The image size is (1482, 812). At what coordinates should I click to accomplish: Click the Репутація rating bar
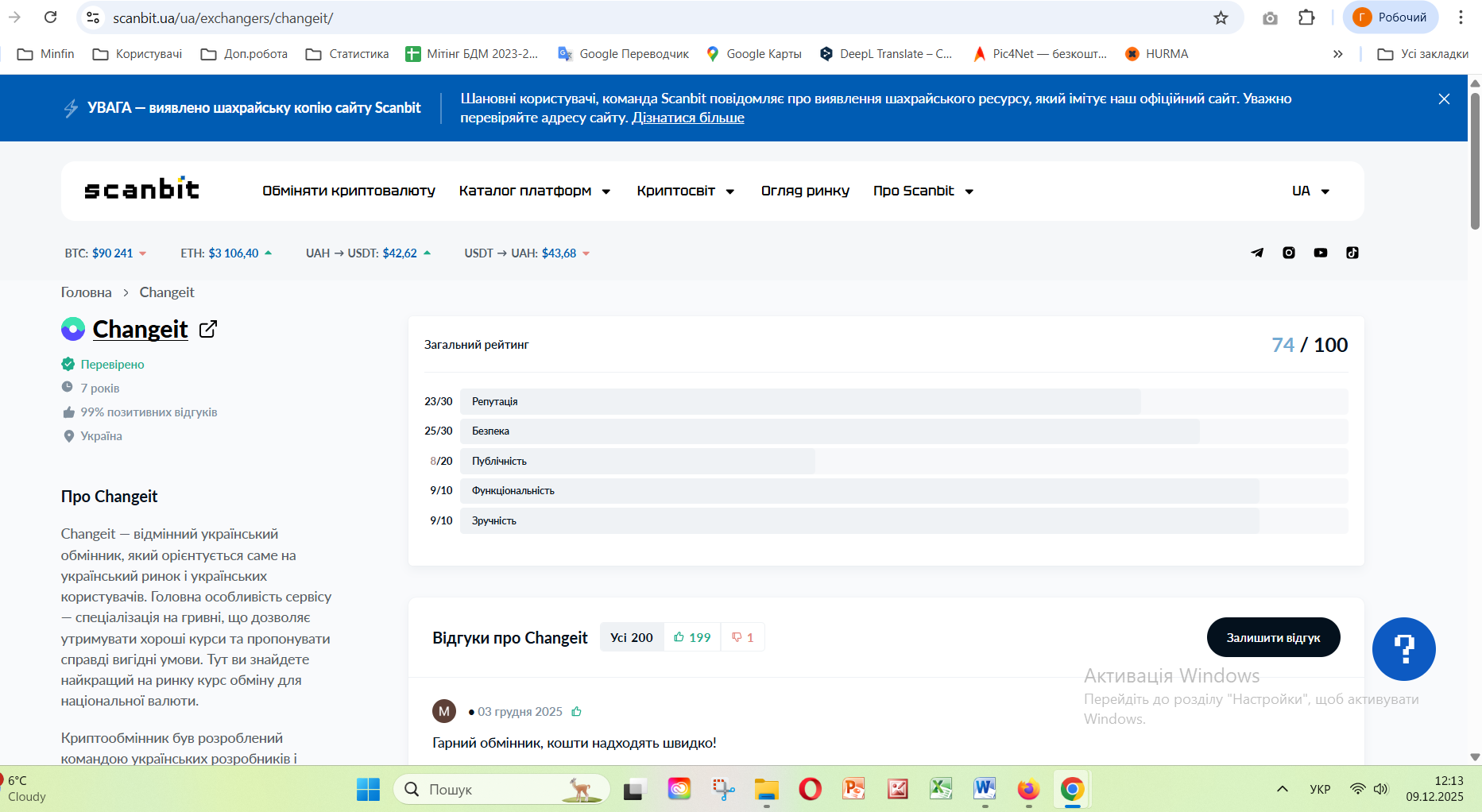pos(904,401)
